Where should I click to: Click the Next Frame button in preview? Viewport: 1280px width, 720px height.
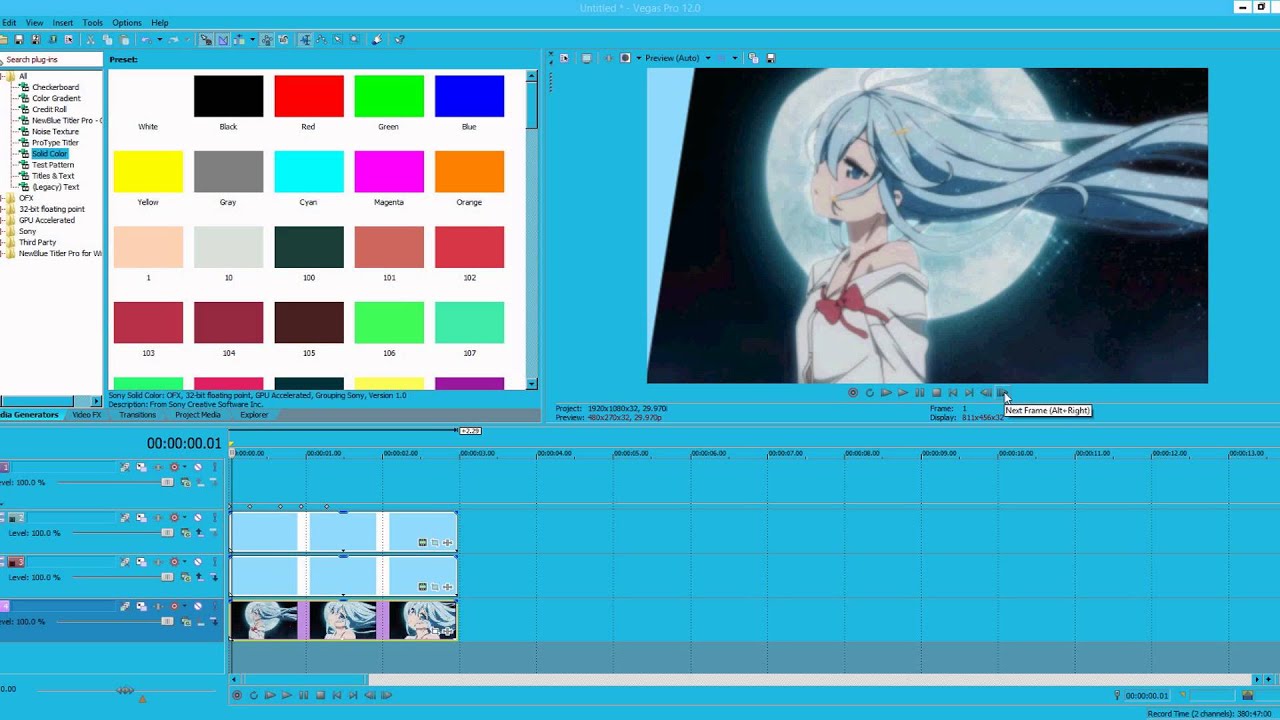pyautogui.click(x=1002, y=393)
